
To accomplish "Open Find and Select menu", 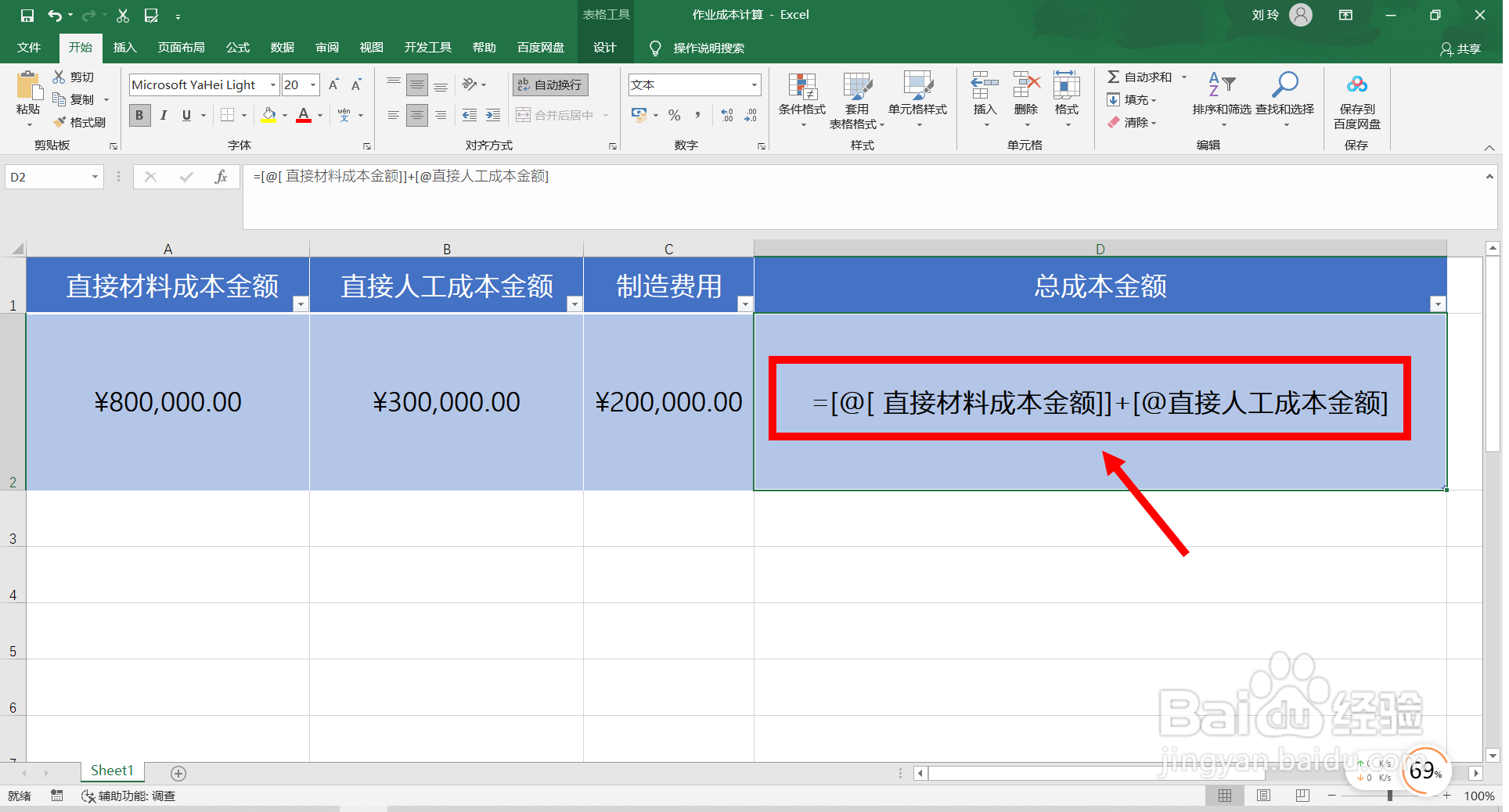I will (1285, 100).
